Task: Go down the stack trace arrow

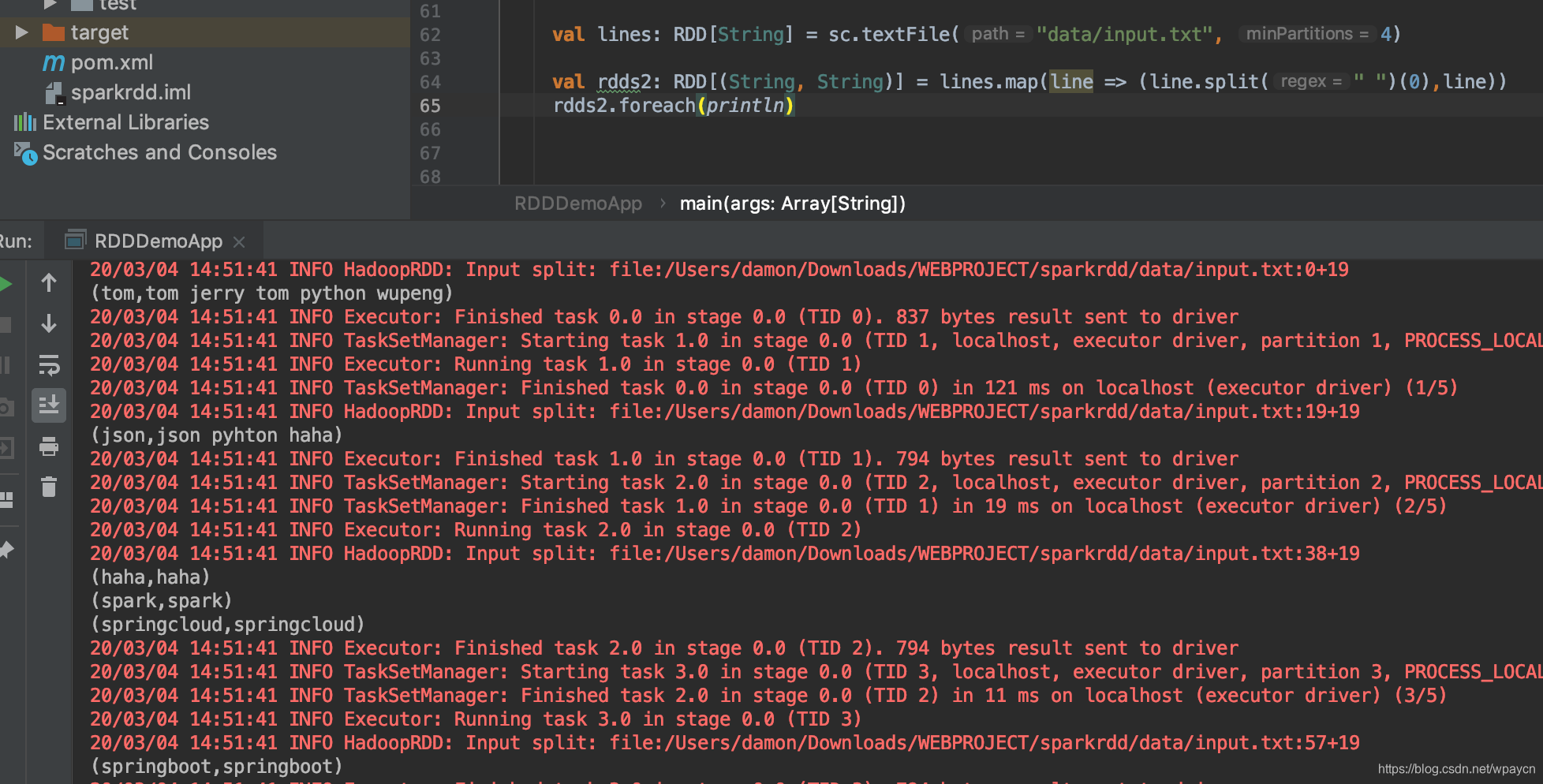Action: (49, 323)
